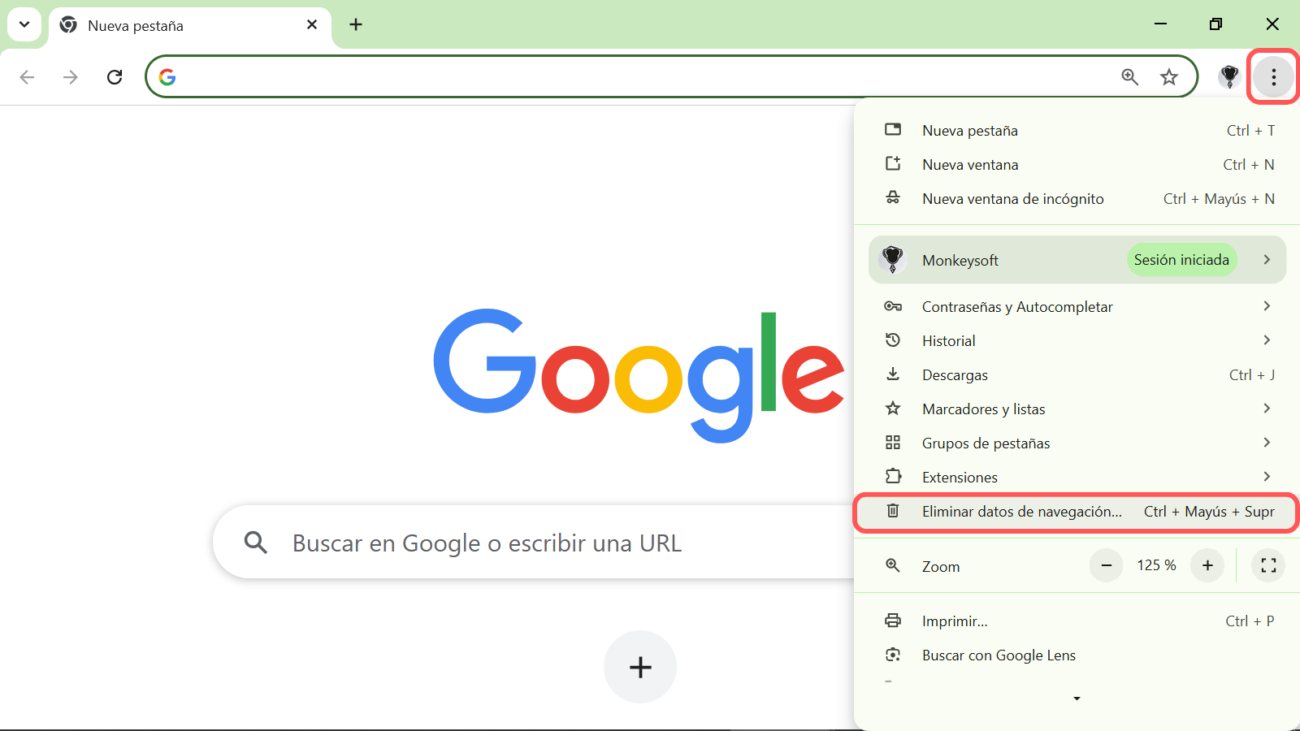Screen dimensions: 1300x731
Task: Go forward with the right arrow button
Action: coord(70,77)
